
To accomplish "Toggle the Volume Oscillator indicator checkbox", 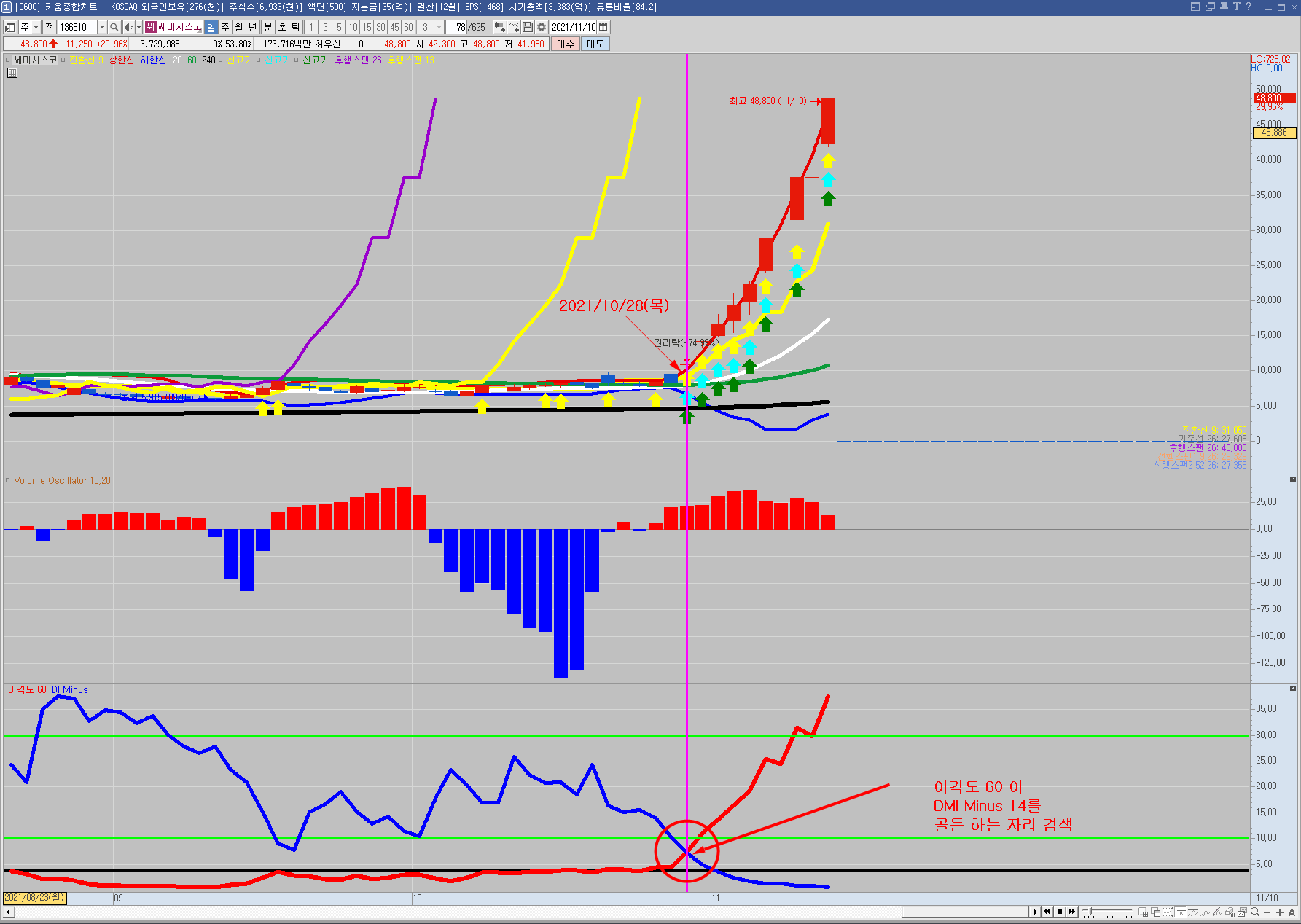I will coord(8,481).
